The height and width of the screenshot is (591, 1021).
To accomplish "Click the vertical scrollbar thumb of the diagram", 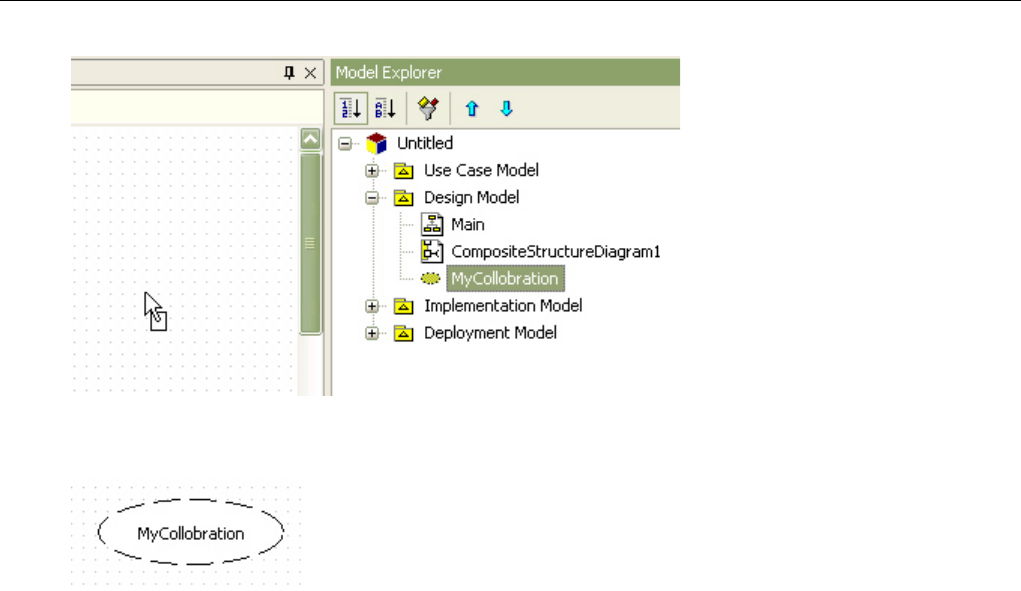I will click(x=311, y=243).
